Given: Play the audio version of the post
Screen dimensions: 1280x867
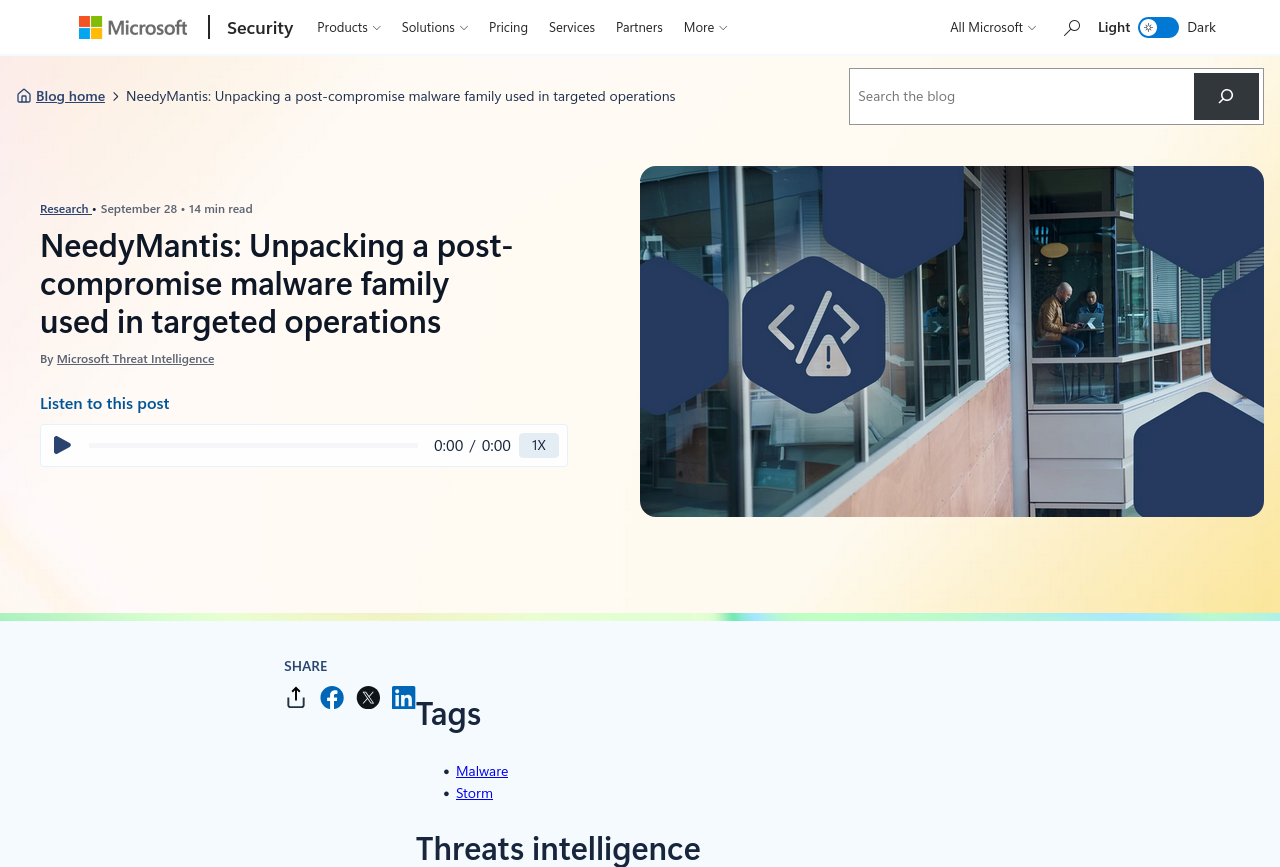Looking at the screenshot, I should (x=62, y=445).
